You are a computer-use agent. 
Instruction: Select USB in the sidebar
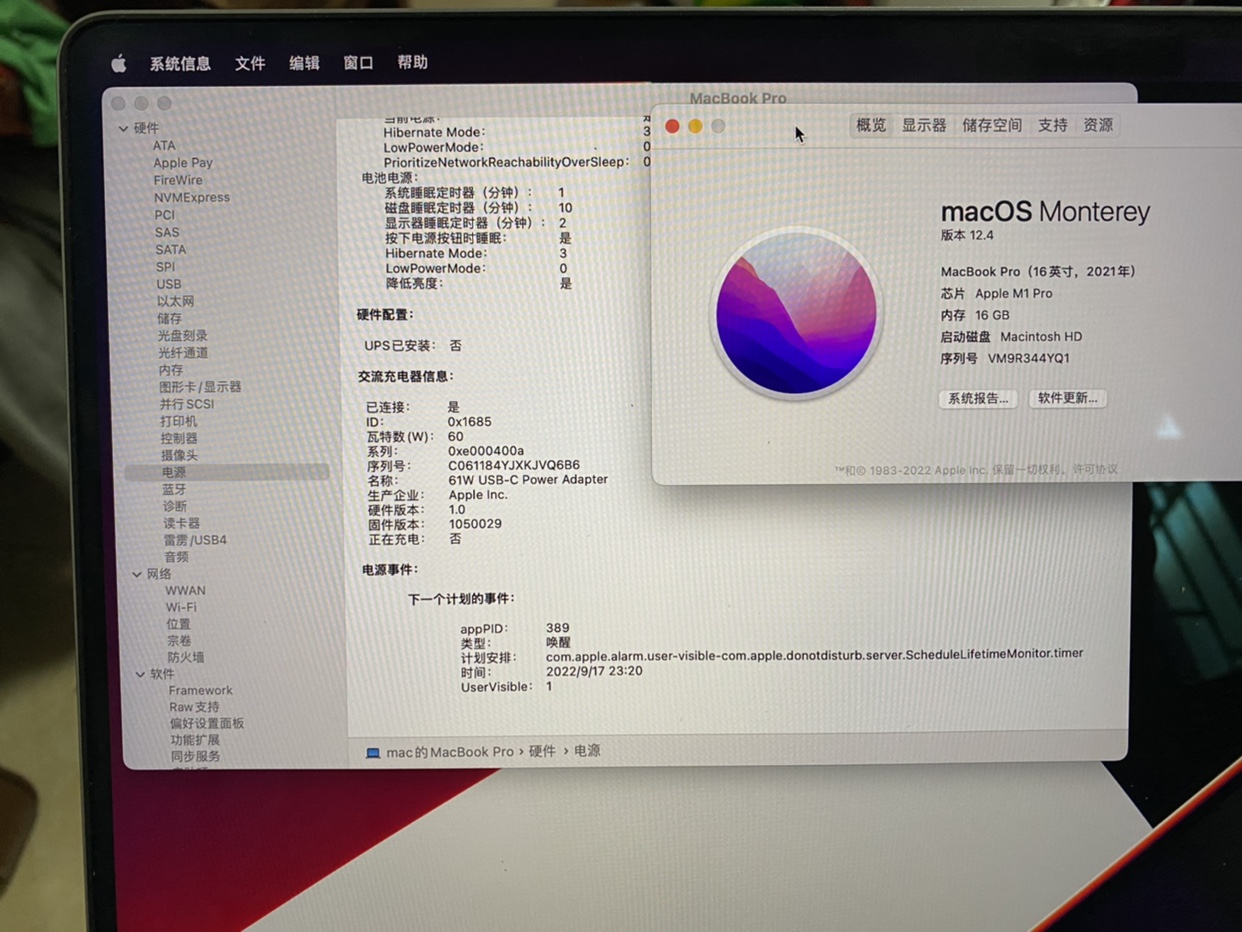pos(169,284)
